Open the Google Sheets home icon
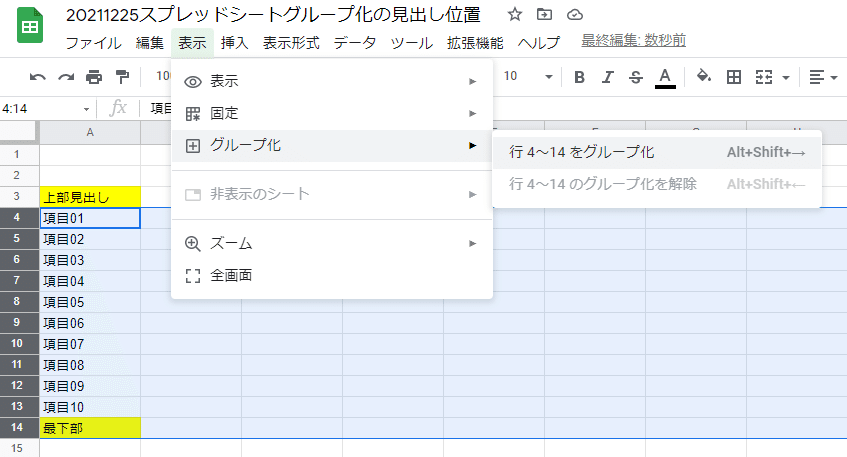 tap(30, 25)
